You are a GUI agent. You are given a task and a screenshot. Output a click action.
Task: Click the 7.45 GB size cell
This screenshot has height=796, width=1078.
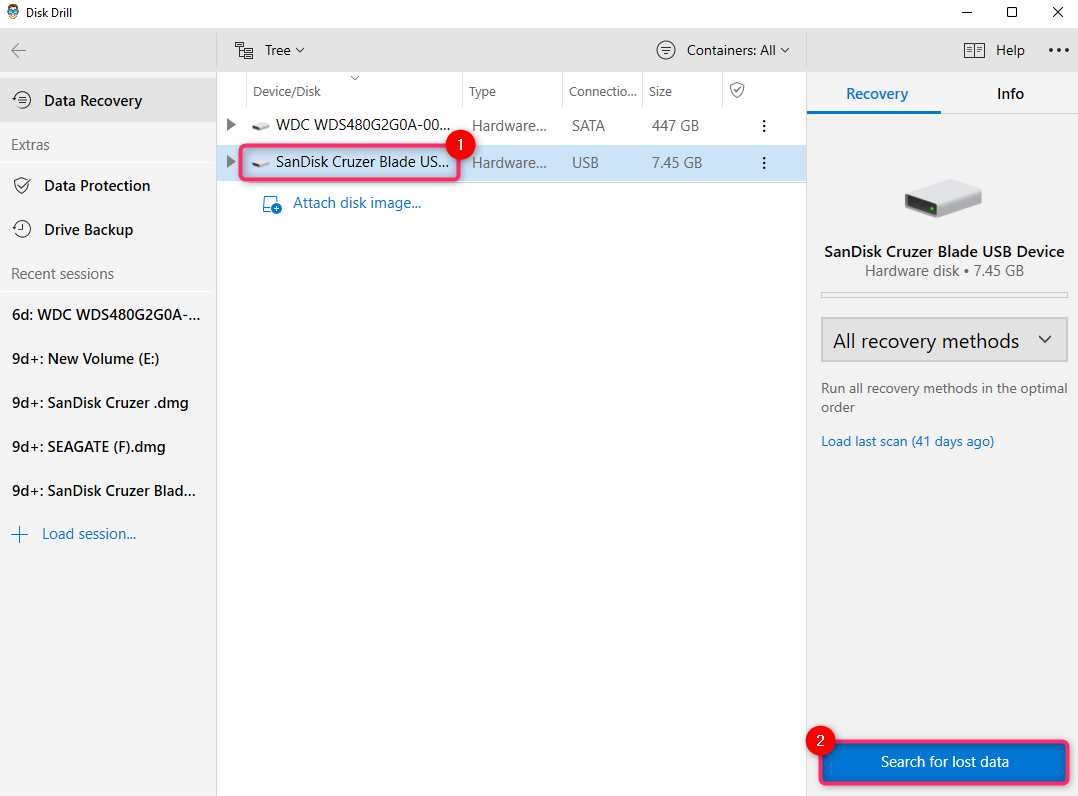676,163
